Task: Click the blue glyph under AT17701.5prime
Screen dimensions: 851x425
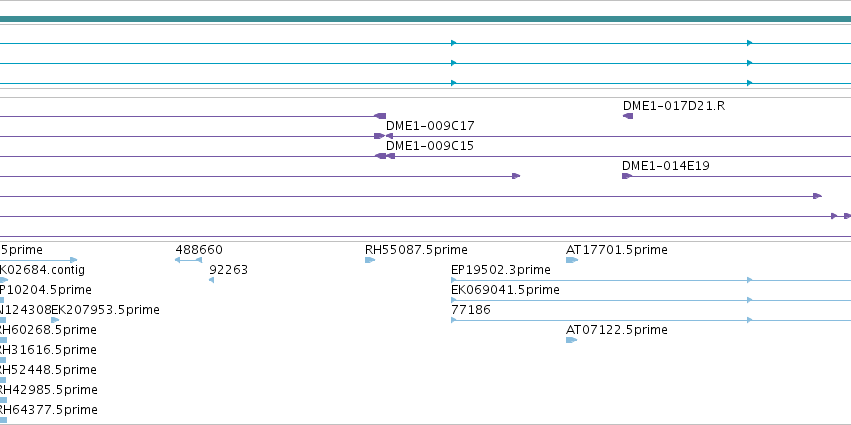Action: 571,260
